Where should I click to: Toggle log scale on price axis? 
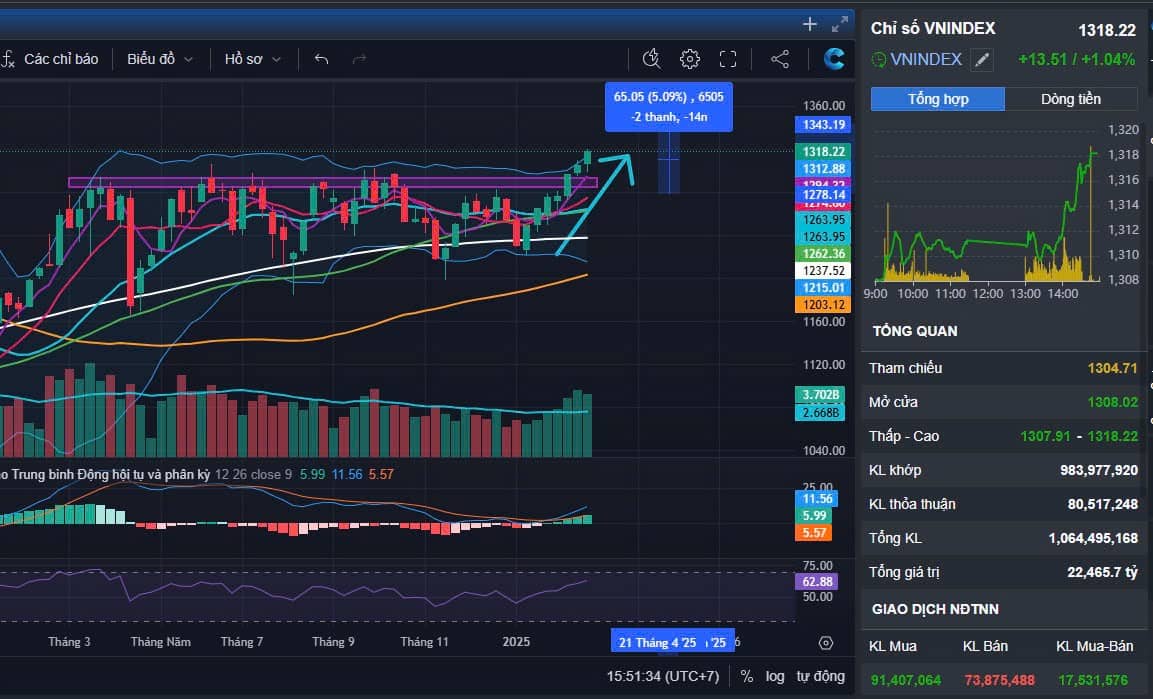click(775, 676)
